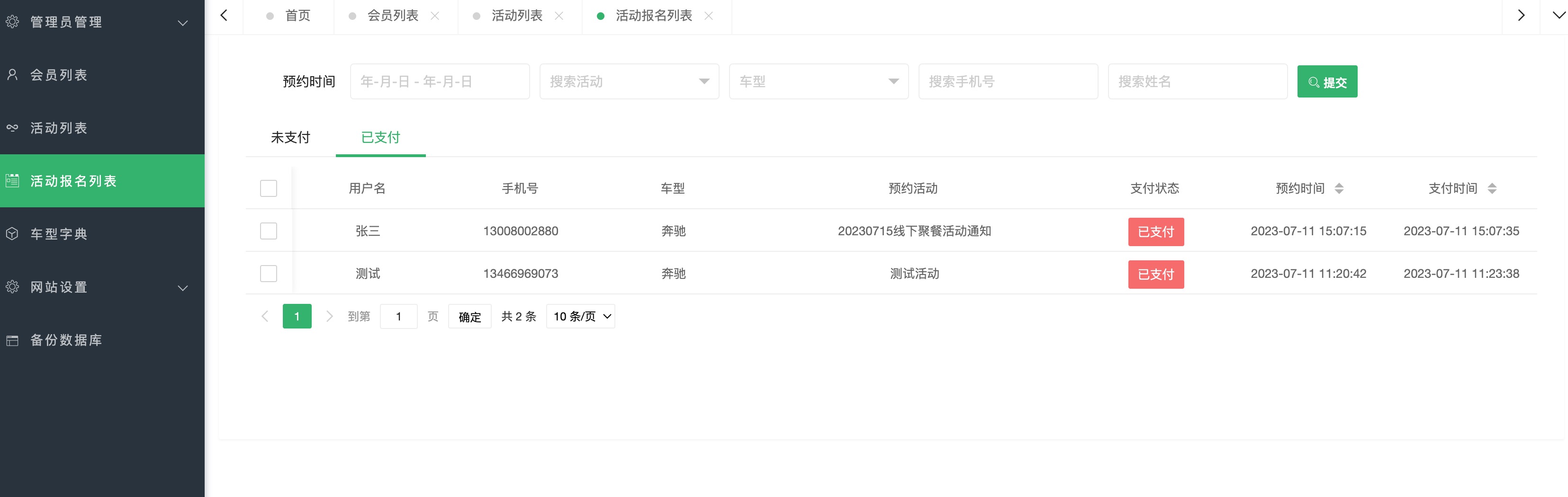Viewport: 1568px width, 497px height.
Task: Open the 10 条/页 page size dropdown
Action: click(x=581, y=316)
